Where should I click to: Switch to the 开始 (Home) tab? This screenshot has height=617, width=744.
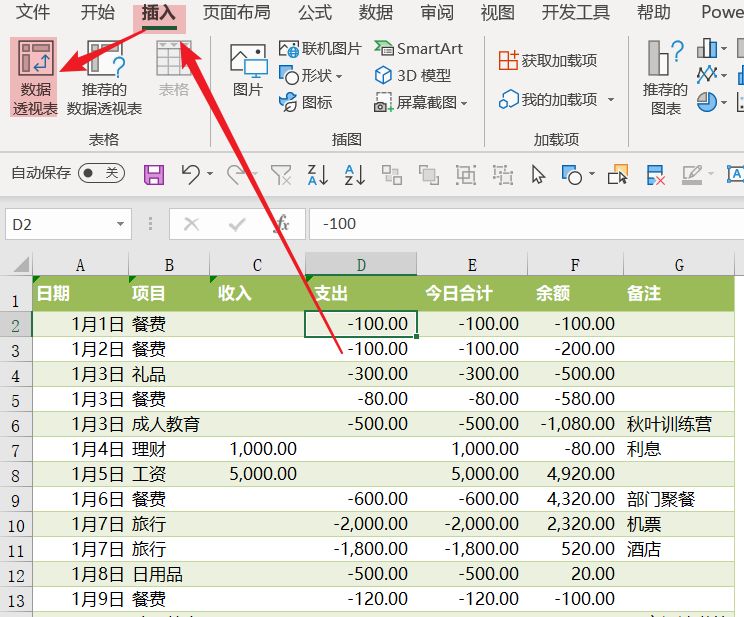click(x=98, y=12)
